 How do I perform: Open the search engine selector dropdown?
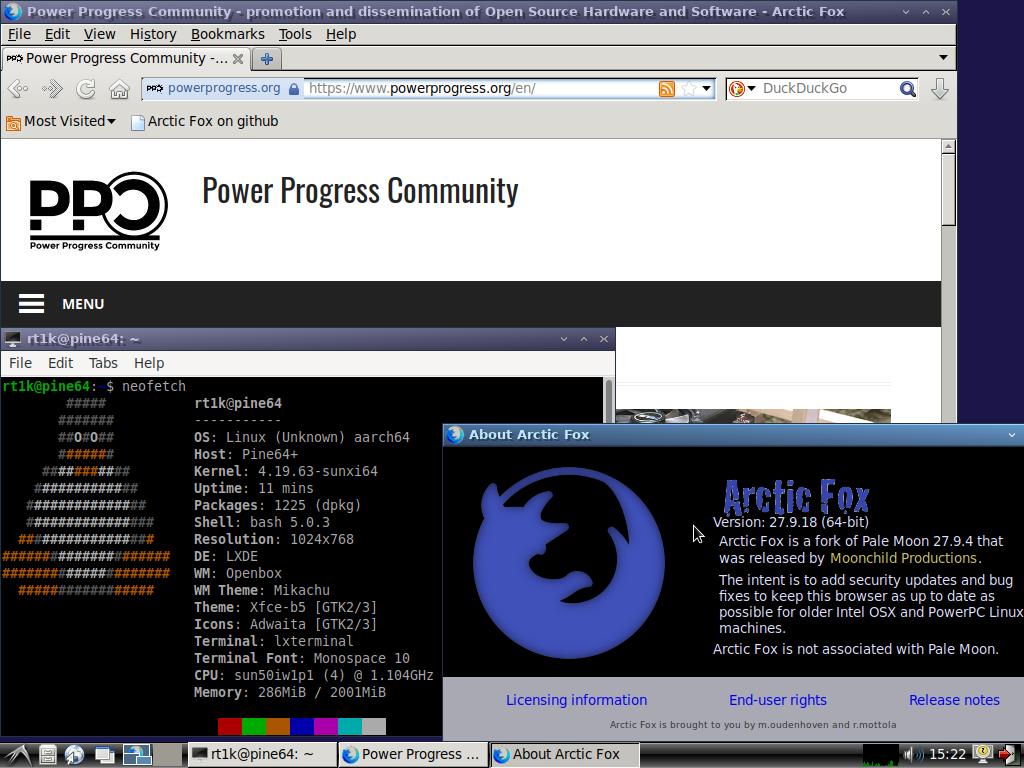(x=752, y=89)
